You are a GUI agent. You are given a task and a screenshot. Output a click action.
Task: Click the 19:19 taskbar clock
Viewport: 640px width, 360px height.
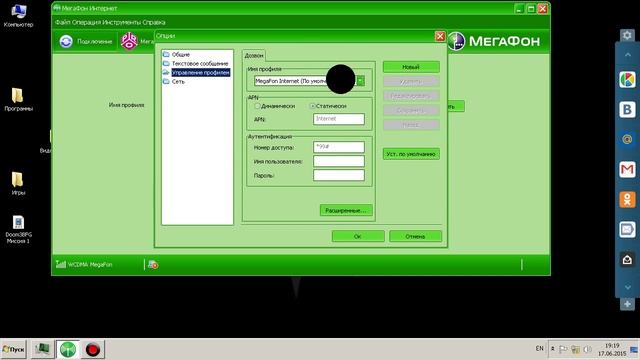pyautogui.click(x=612, y=346)
